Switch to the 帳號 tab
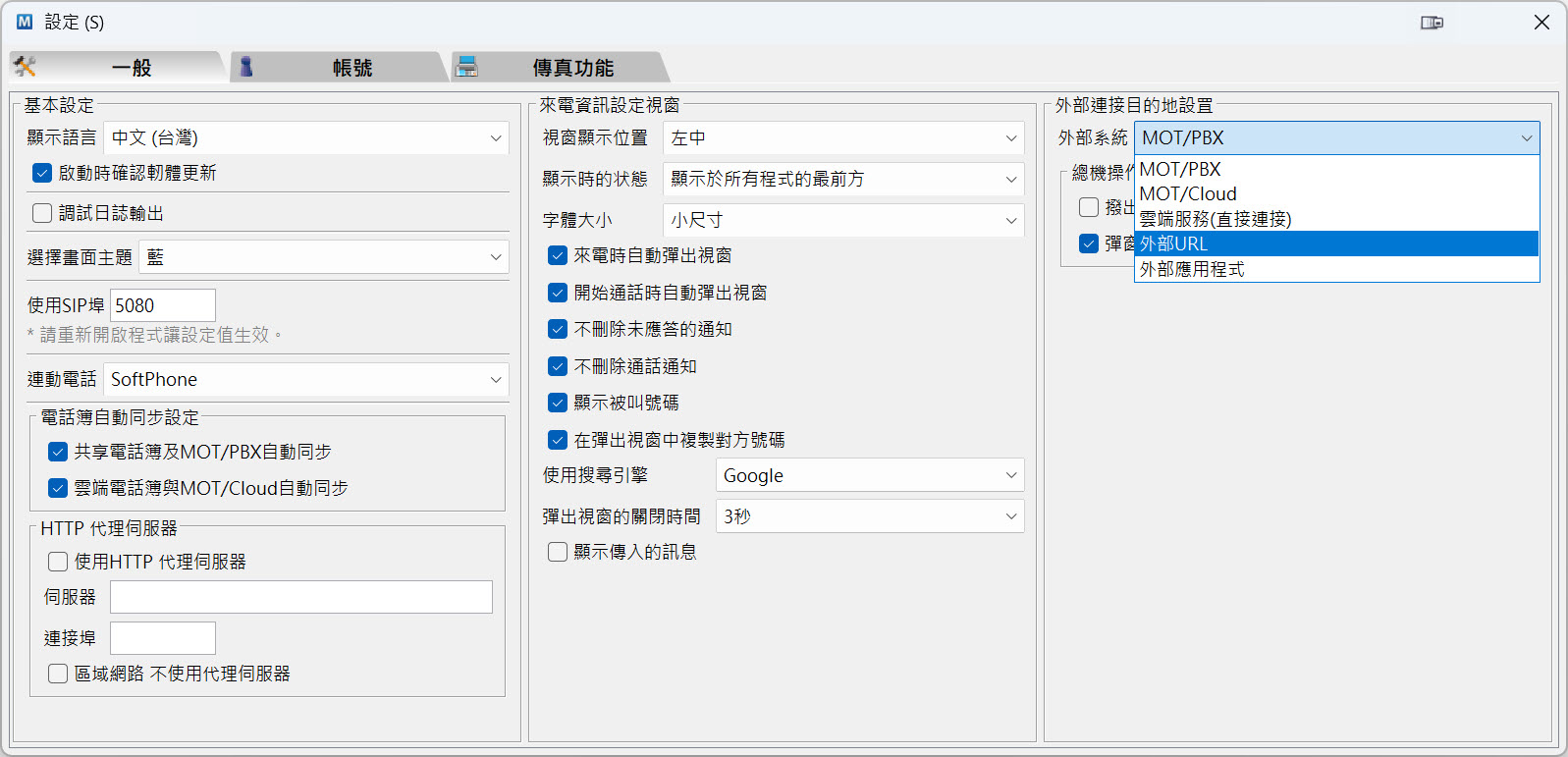Screen dimensions: 1568x757 tap(351, 68)
